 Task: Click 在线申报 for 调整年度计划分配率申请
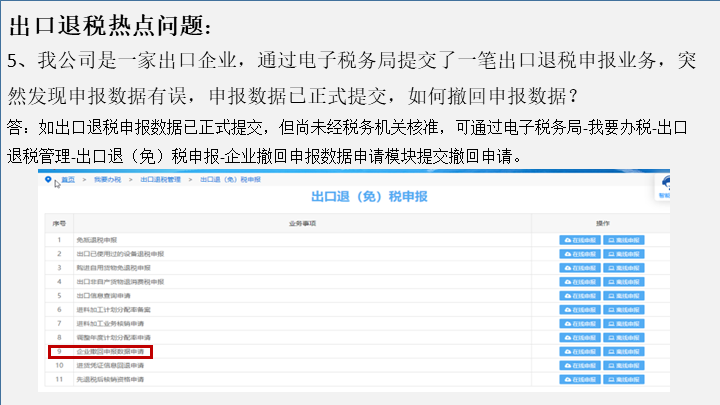(x=580, y=338)
